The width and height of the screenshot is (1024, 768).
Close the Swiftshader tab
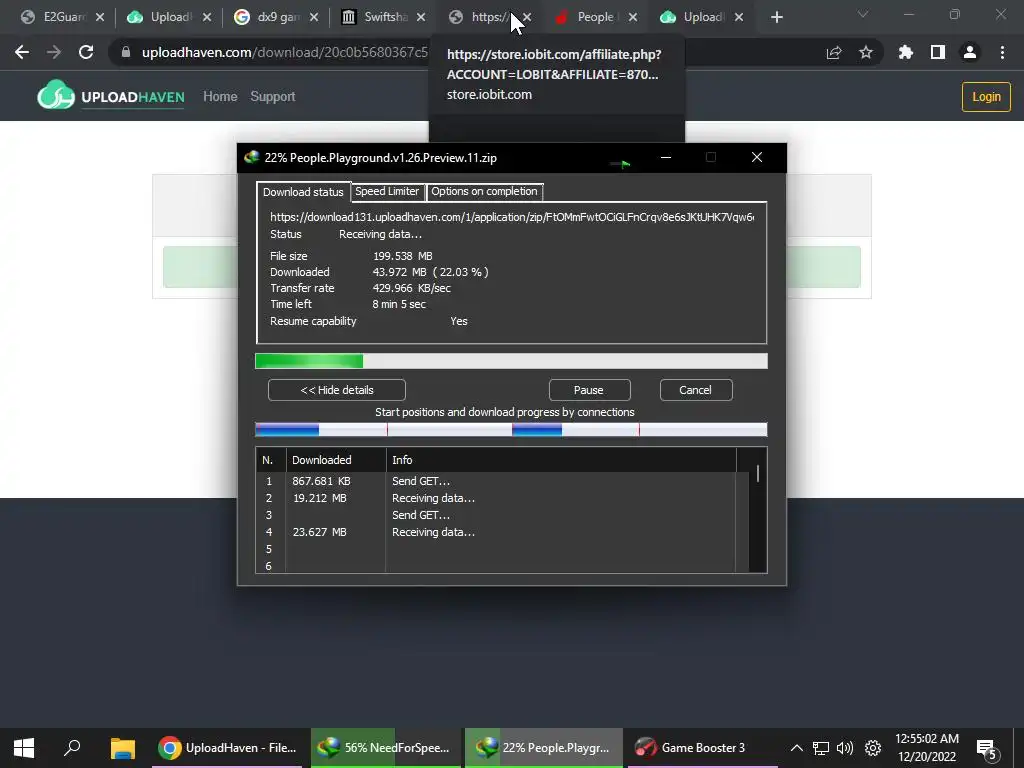421,18
